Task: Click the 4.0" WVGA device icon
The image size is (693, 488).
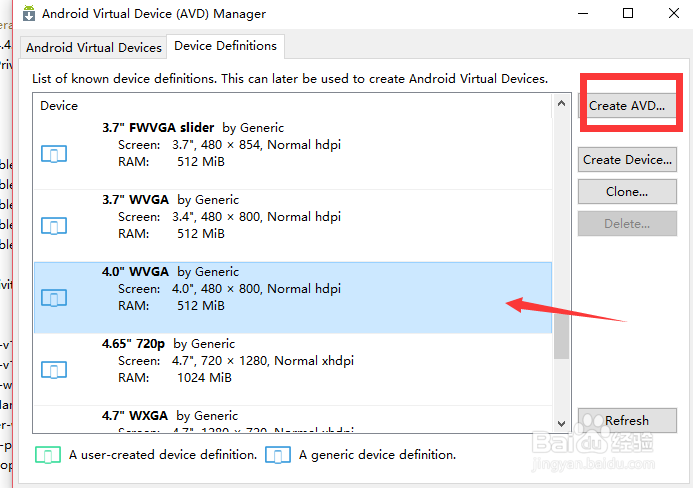Action: pyautogui.click(x=54, y=298)
